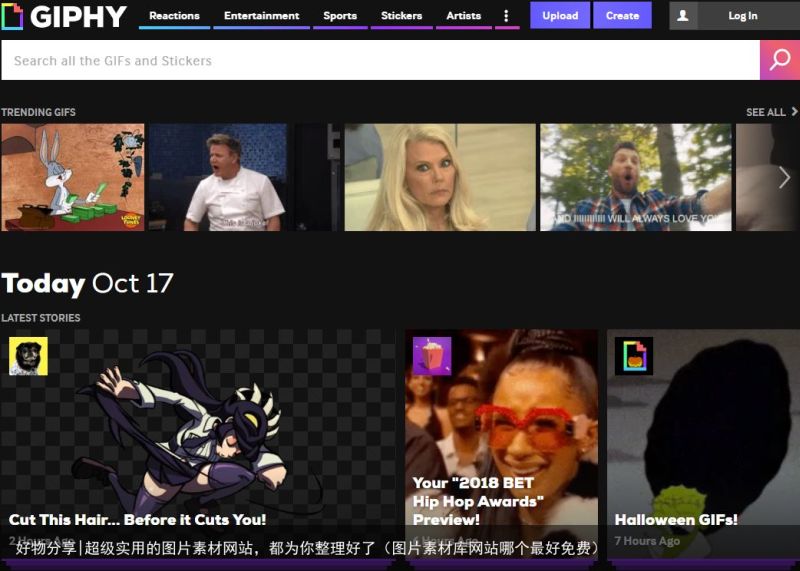Open the GIPHY pumpkin avatar icon
The height and width of the screenshot is (571, 800).
click(634, 356)
